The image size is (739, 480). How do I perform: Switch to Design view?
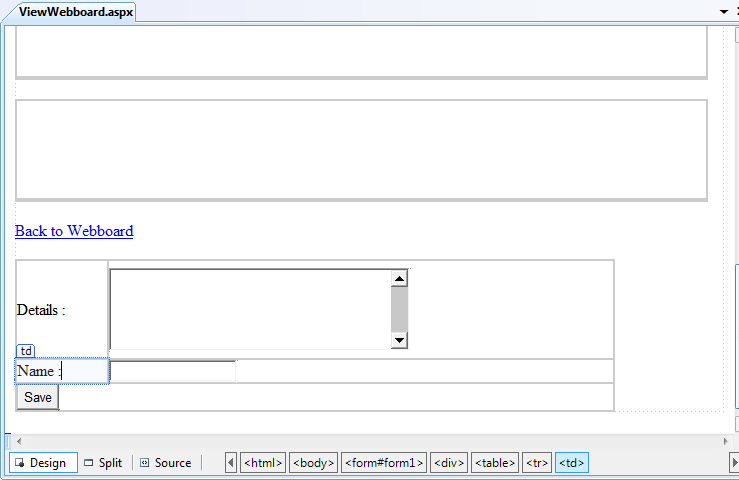pos(43,463)
